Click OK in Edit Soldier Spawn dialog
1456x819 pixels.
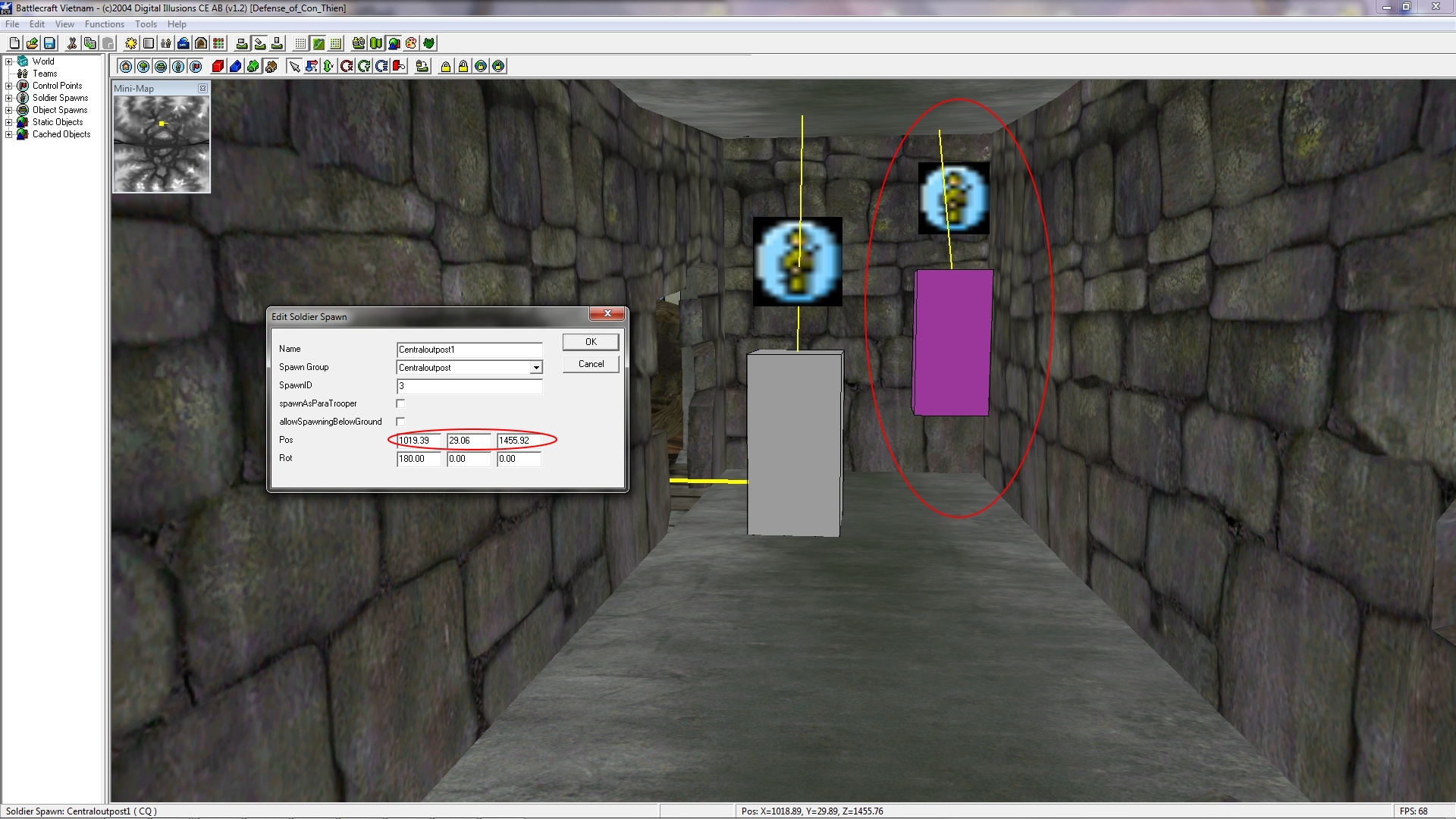pyautogui.click(x=591, y=342)
